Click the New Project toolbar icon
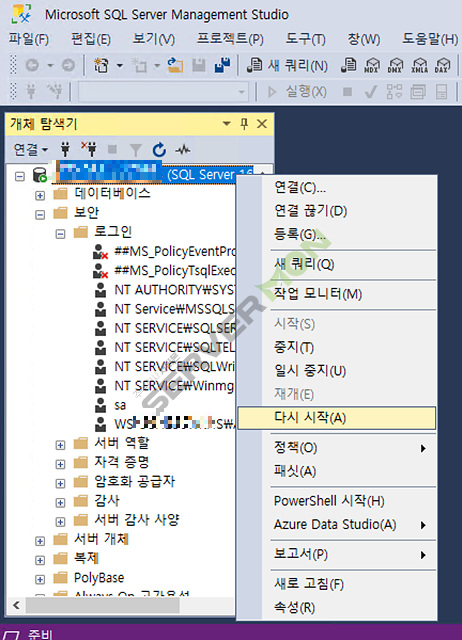The width and height of the screenshot is (462, 640). pos(101,65)
